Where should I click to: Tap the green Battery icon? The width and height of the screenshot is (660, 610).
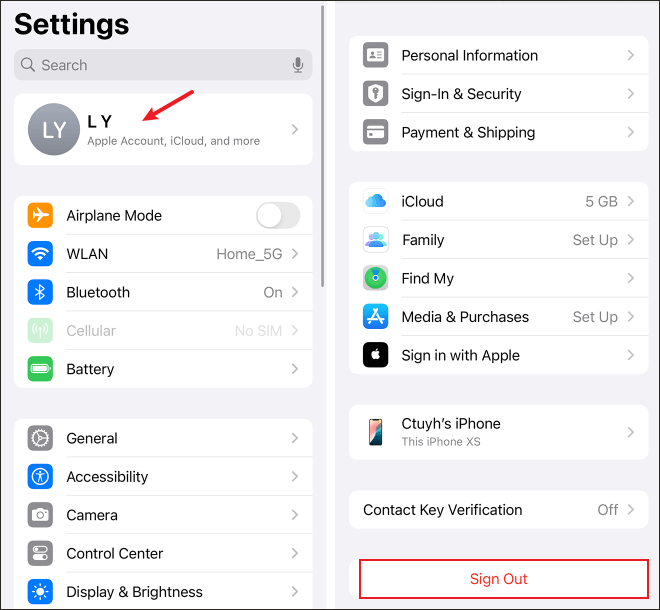(x=40, y=369)
